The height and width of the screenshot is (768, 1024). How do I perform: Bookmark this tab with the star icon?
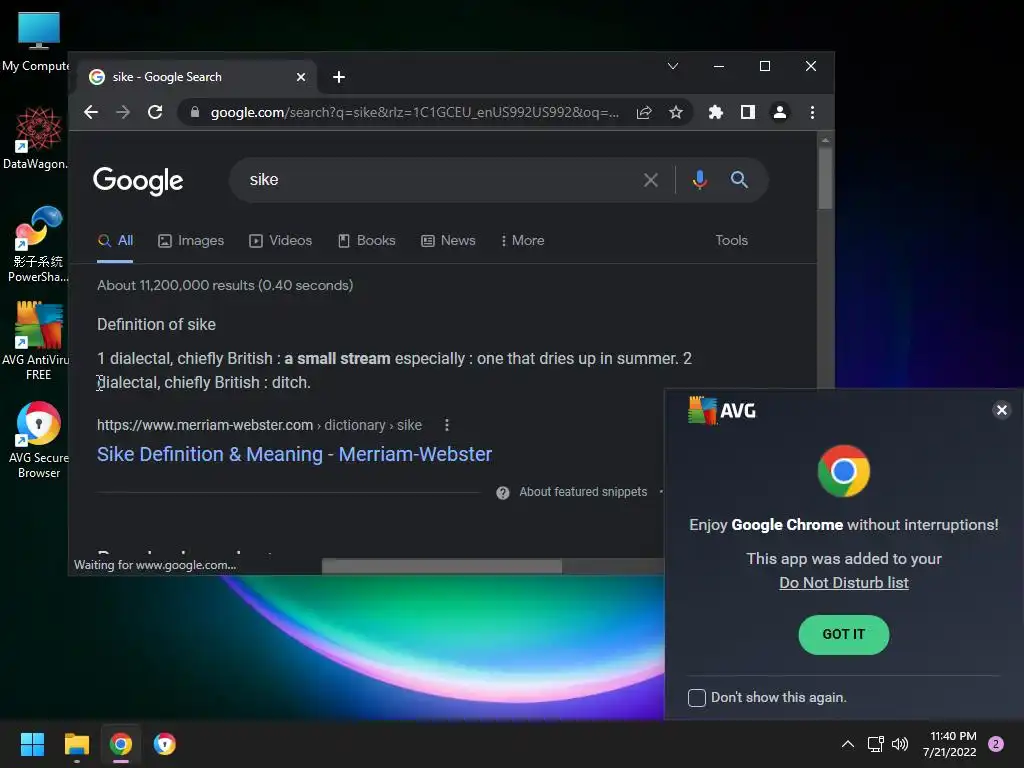coord(676,112)
